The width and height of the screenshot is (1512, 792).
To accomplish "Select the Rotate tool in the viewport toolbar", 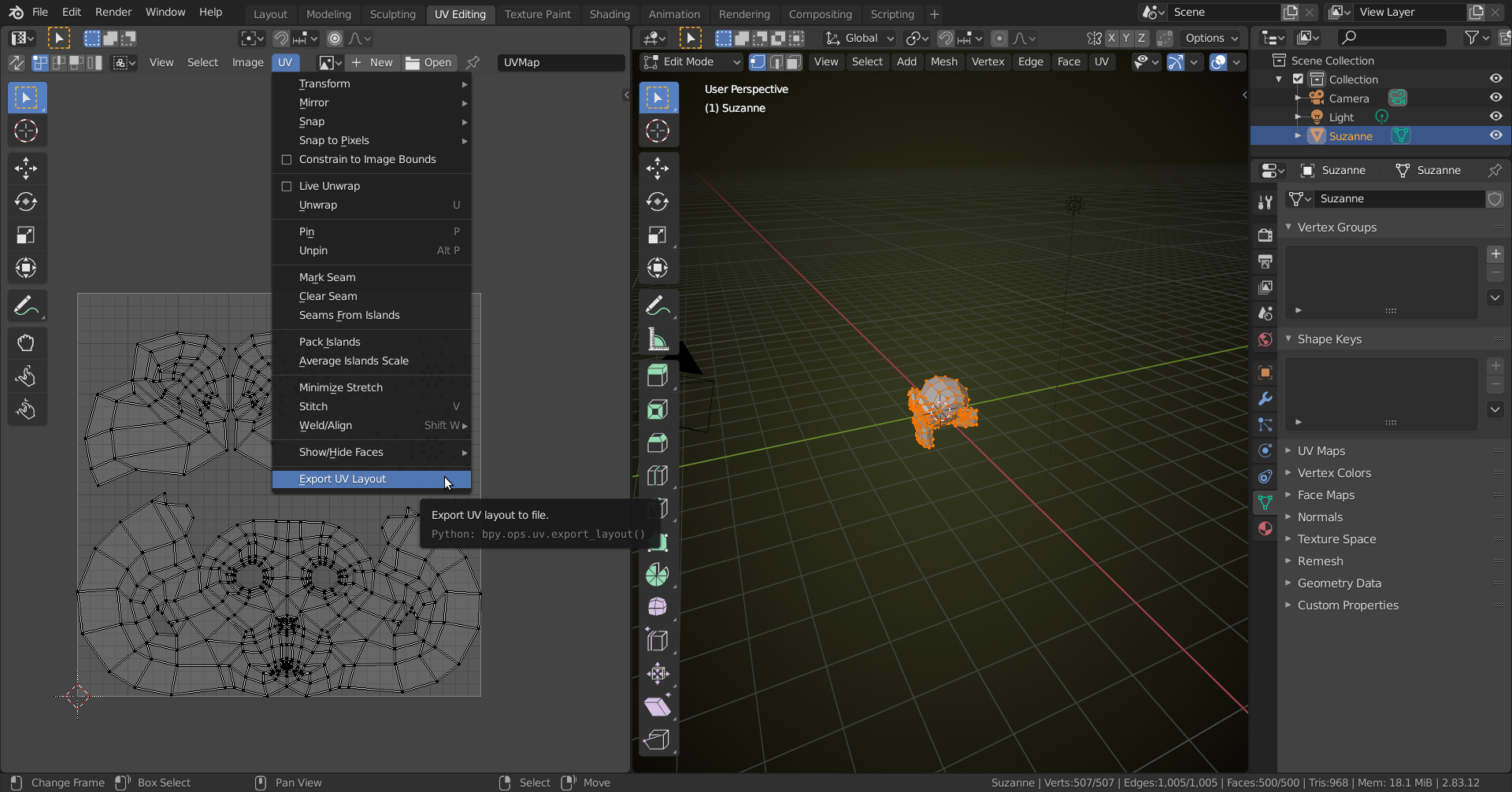I will [x=658, y=202].
